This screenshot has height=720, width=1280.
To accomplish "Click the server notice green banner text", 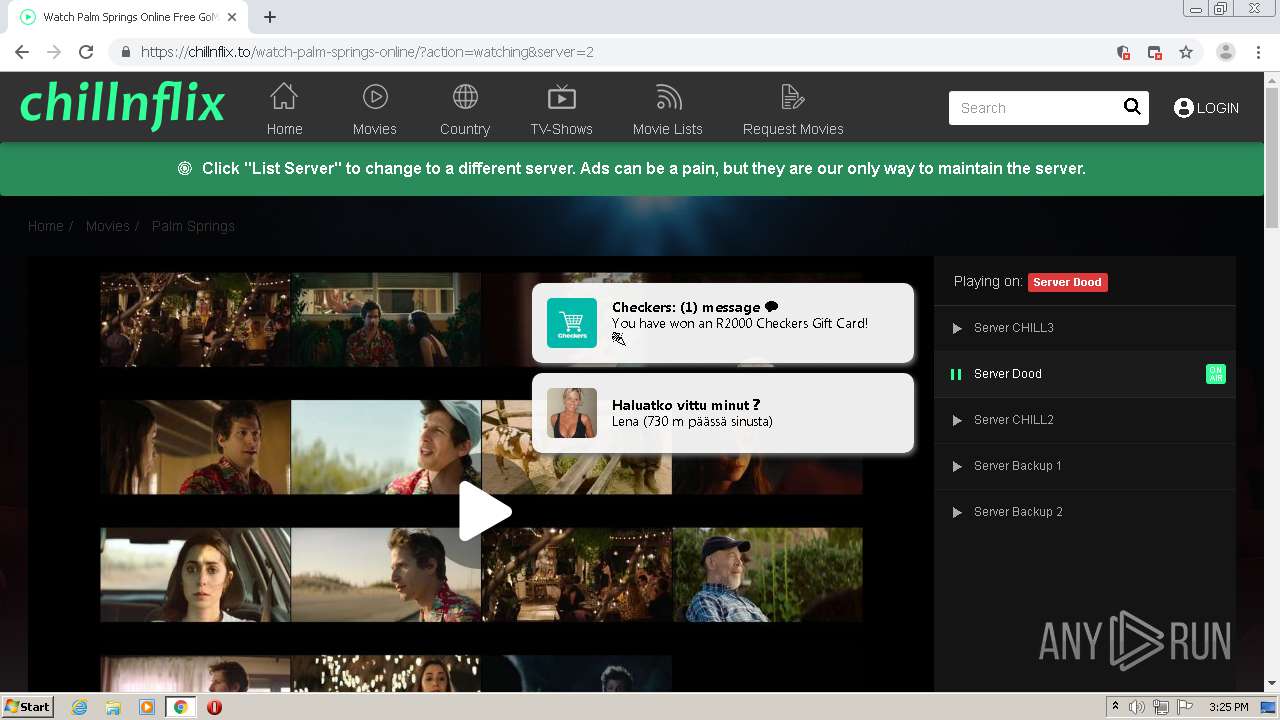I will 643,168.
